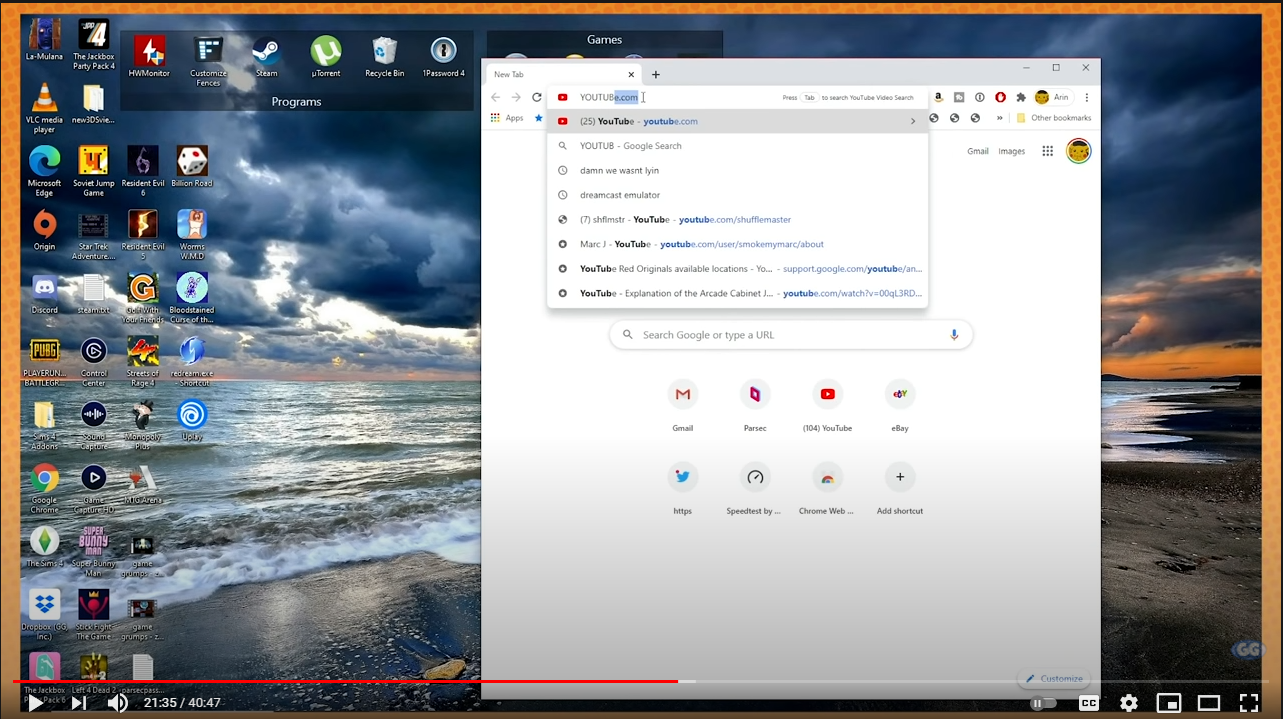Toggle closed captions
Image resolution: width=1283 pixels, height=719 pixels.
point(1089,703)
